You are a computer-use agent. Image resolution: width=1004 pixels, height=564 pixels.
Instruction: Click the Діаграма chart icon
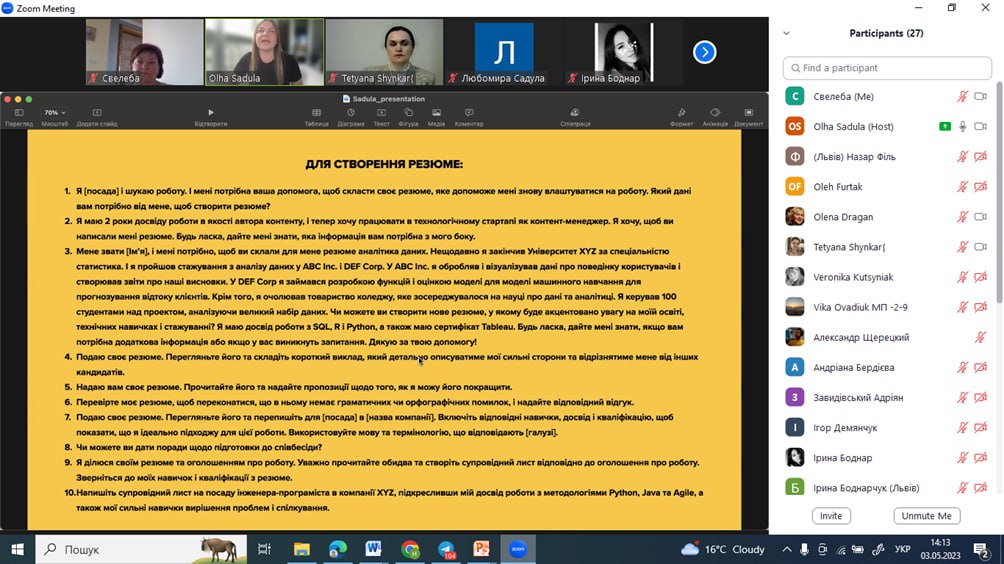point(350,113)
